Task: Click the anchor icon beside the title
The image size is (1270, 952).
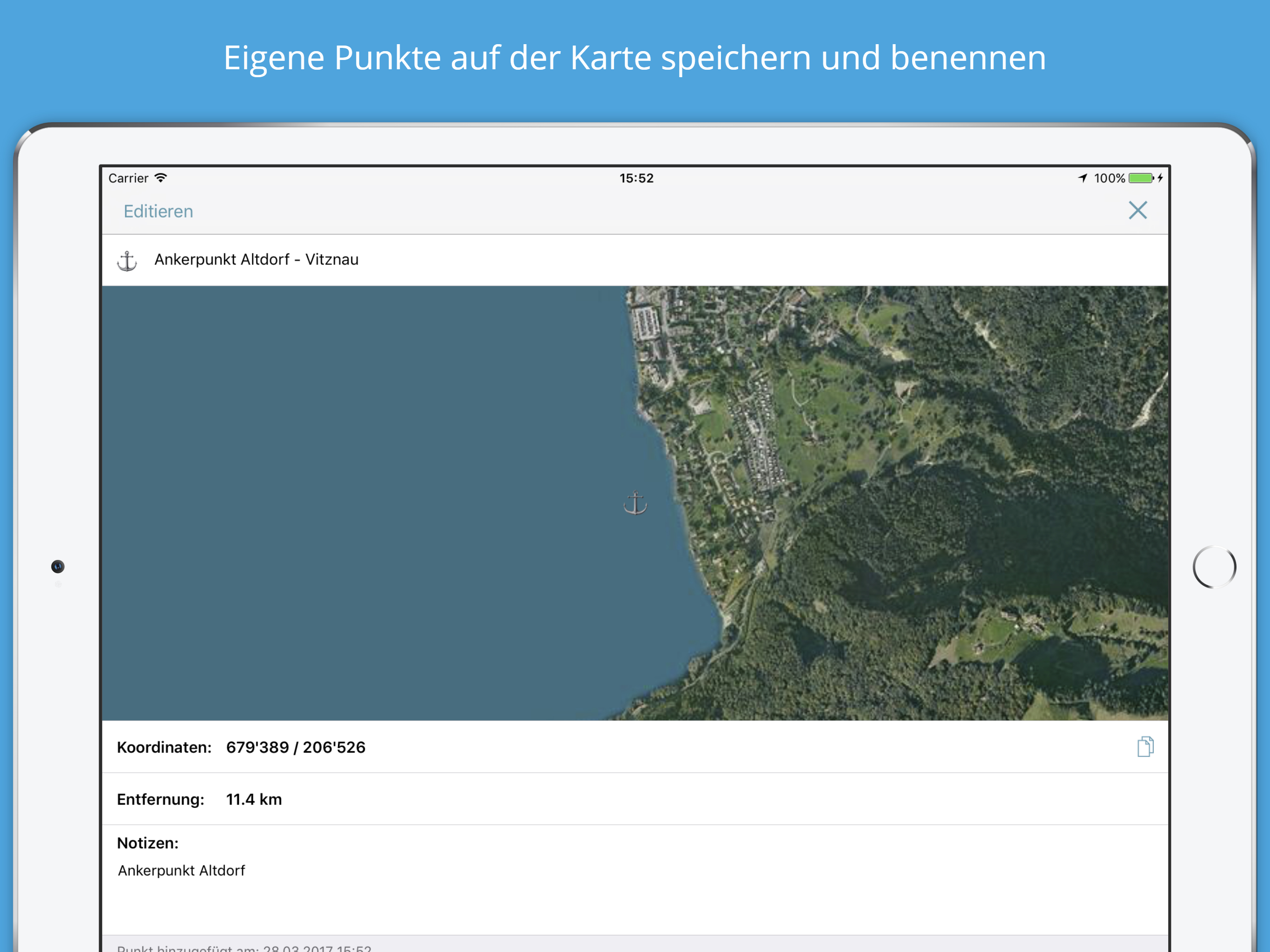Action: point(127,261)
